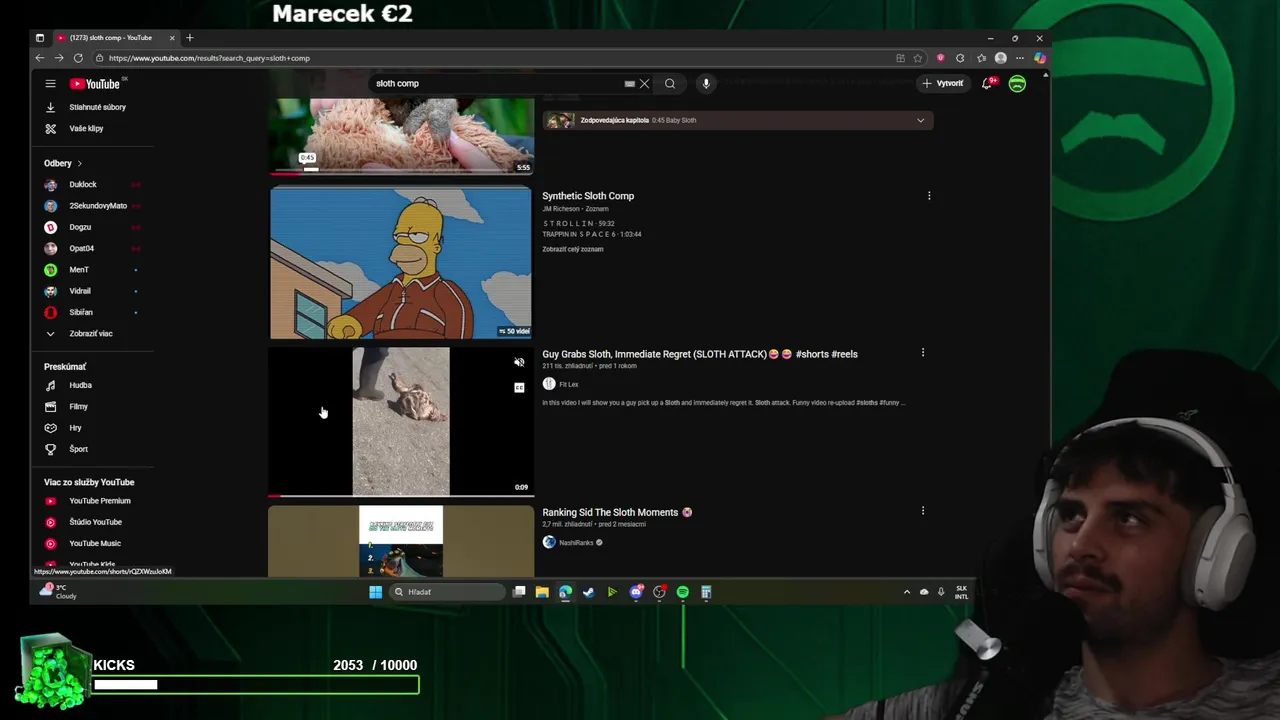The image size is (1280, 720).
Task: Go to the YouTube home logo
Action: tap(95, 84)
